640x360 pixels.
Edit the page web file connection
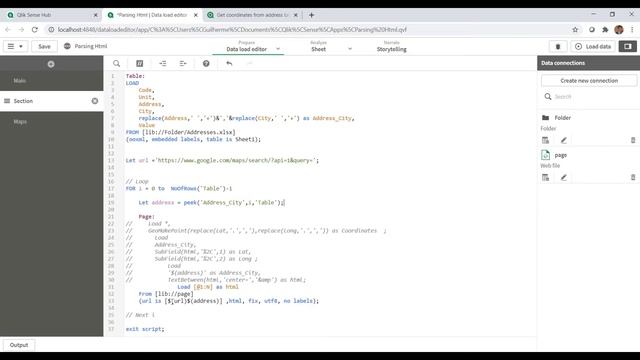(x=564, y=177)
